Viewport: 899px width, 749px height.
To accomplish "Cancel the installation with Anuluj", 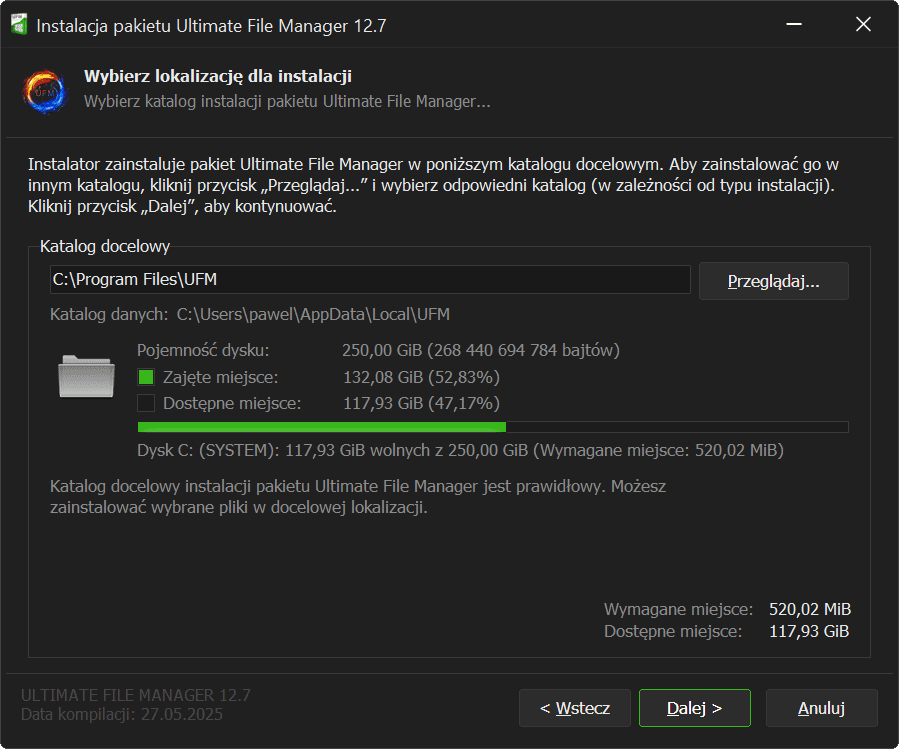I will 821,708.
